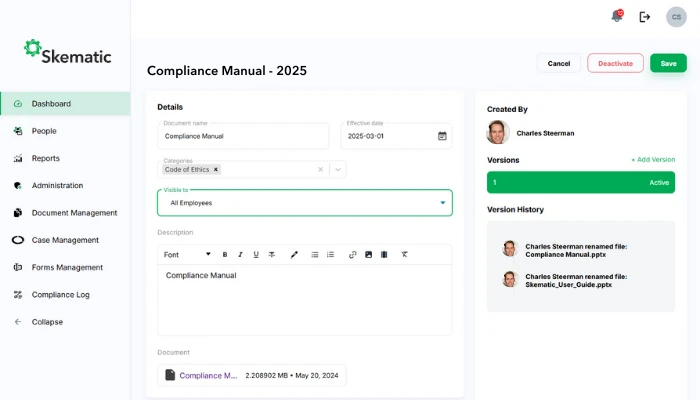Open the notifications bell
700x400 pixels.
617,16
